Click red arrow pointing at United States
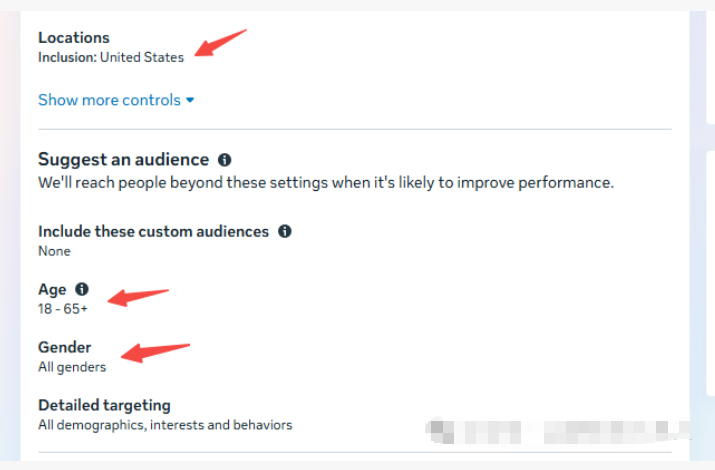The height and width of the screenshot is (470, 715). tap(220, 44)
